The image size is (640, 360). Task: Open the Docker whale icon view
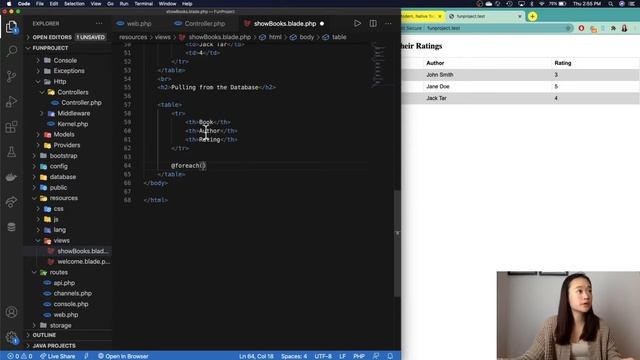tap(11, 177)
